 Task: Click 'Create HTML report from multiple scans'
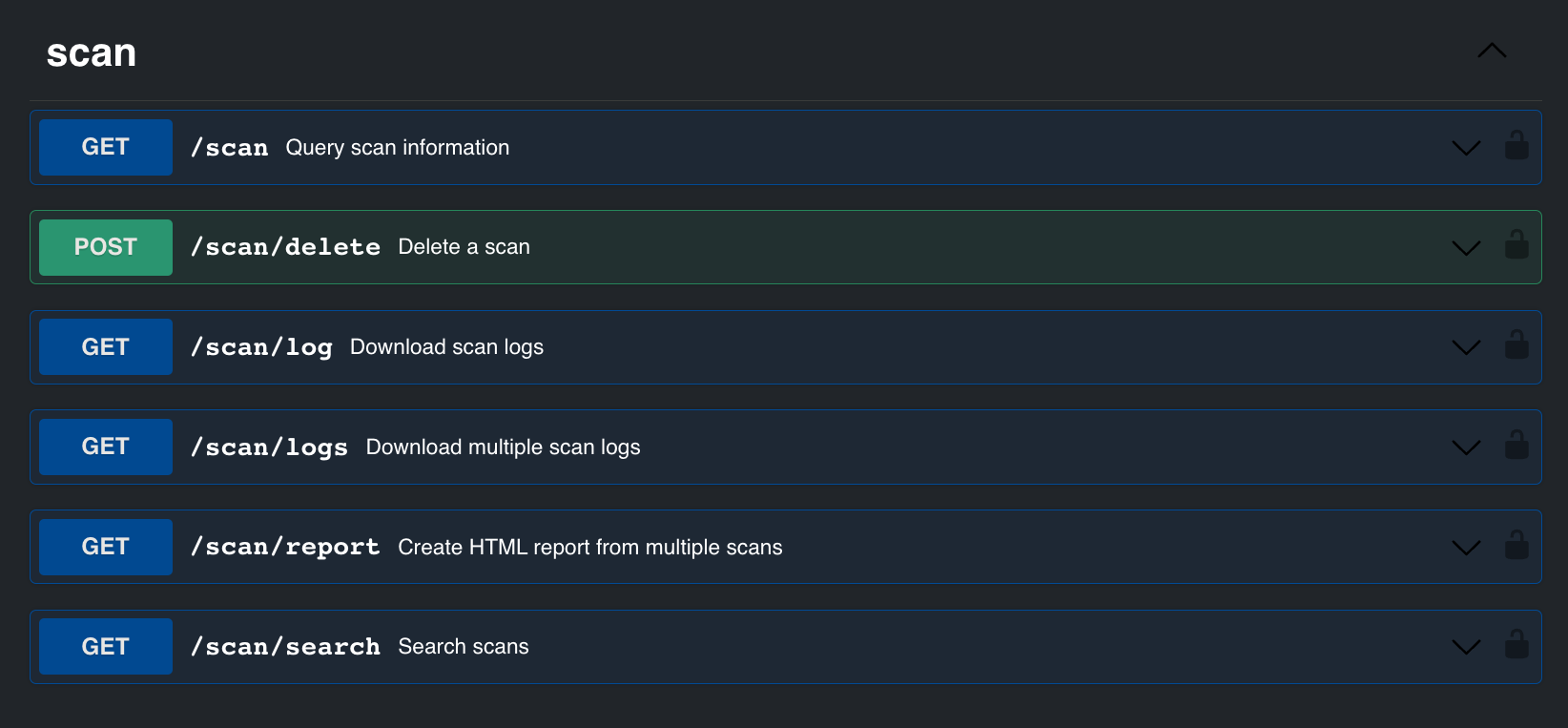[x=590, y=548]
